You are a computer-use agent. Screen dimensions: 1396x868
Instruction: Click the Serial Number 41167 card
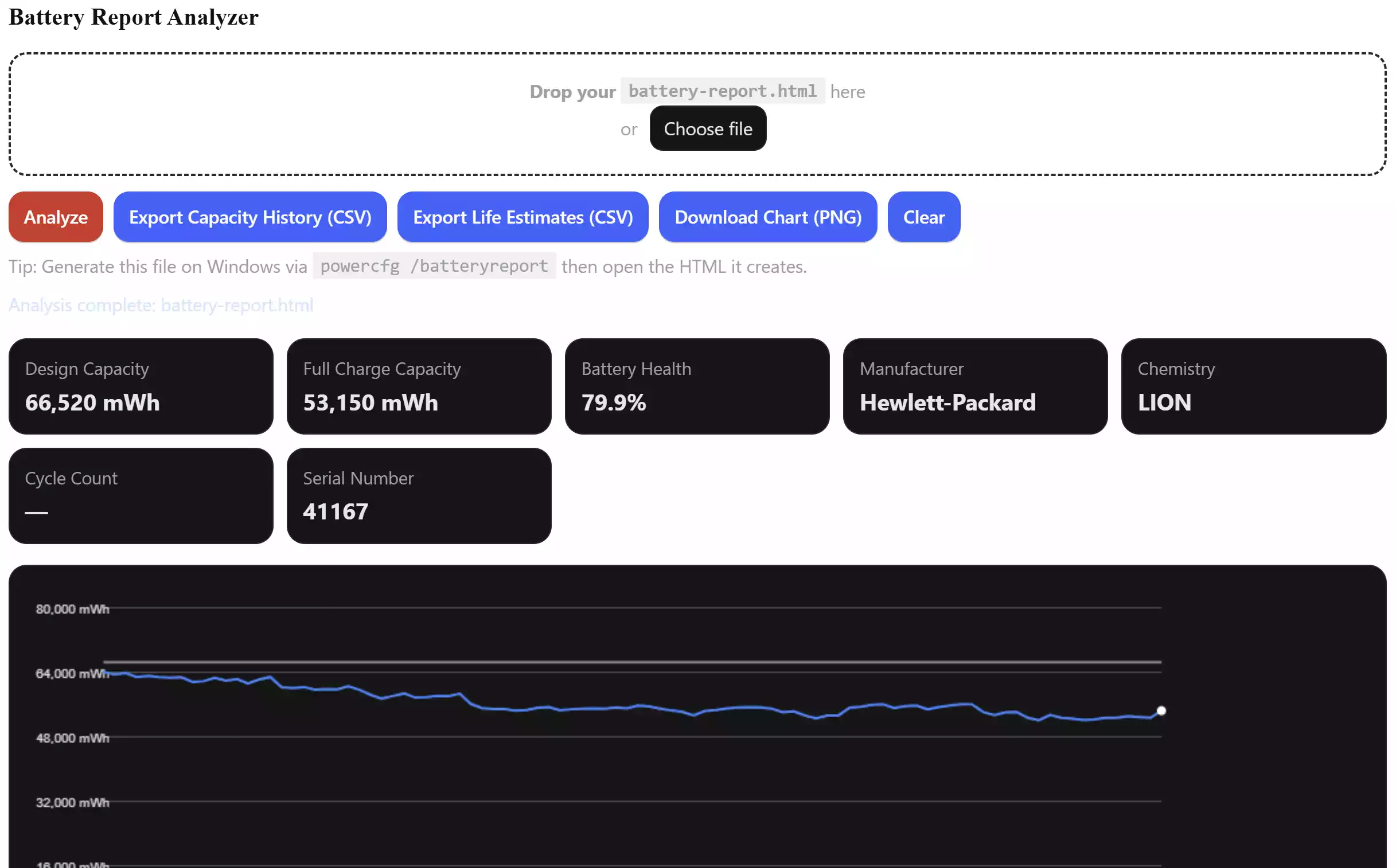pos(419,495)
